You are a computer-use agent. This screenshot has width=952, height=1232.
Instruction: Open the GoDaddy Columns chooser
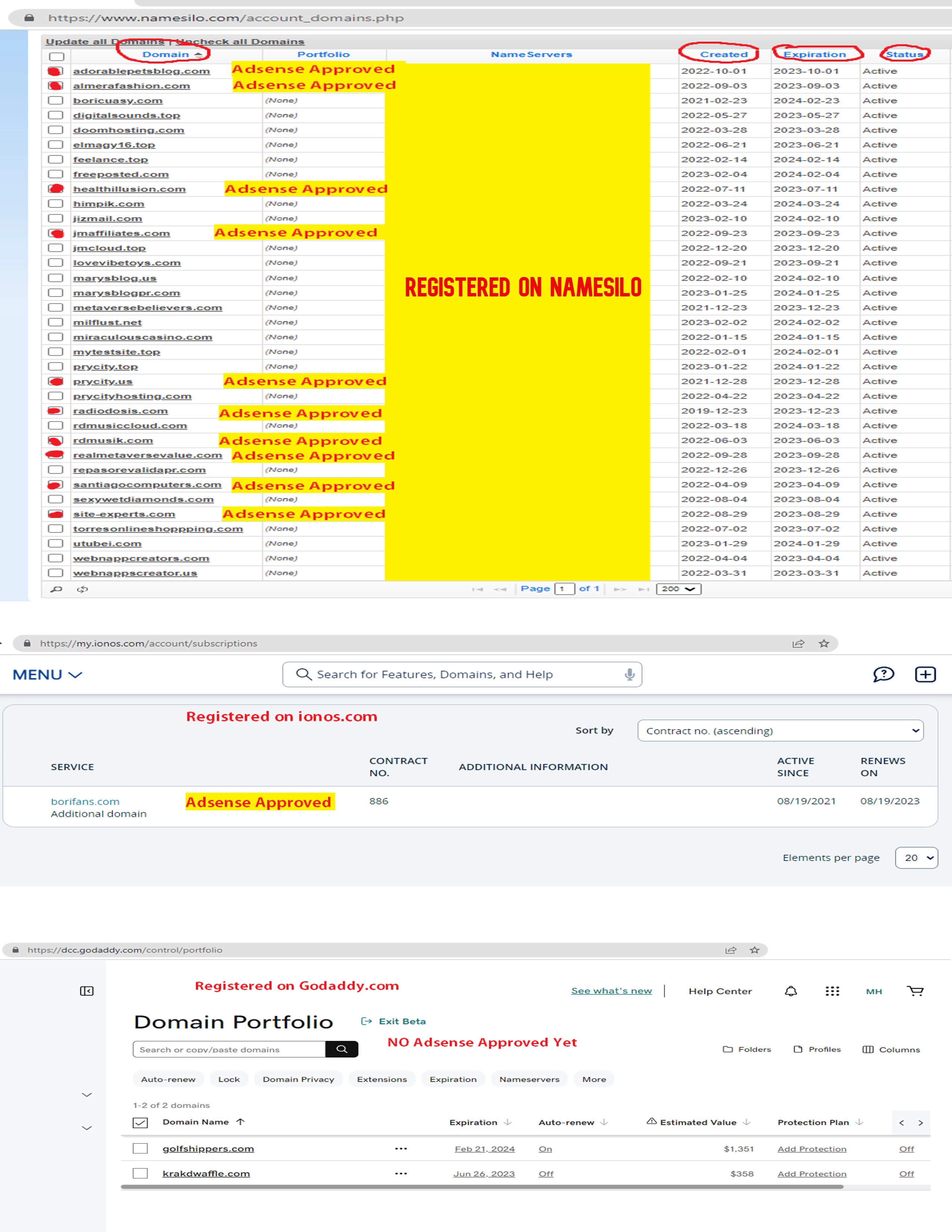pyautogui.click(x=891, y=1049)
